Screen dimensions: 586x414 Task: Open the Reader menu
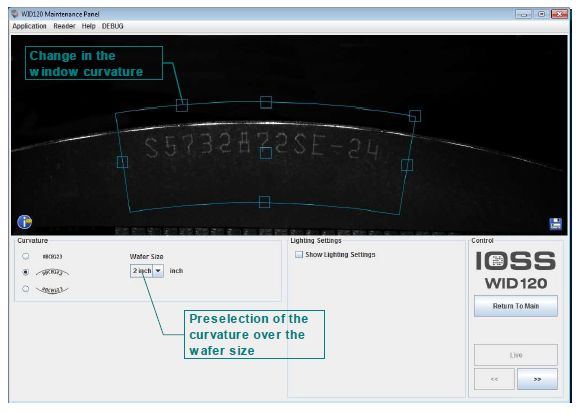click(x=64, y=26)
